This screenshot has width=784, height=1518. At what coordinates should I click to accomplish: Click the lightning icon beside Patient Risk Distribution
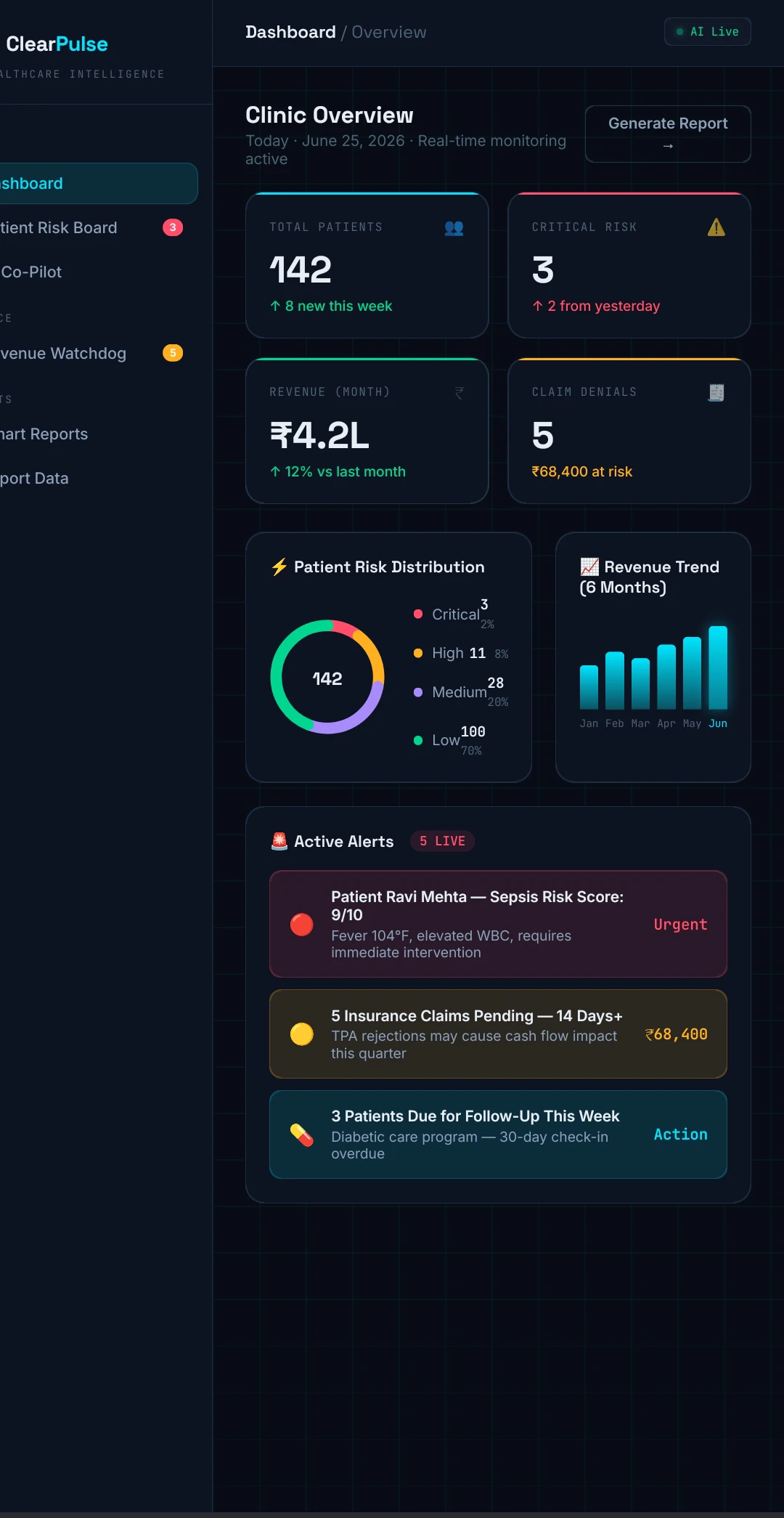coord(279,567)
